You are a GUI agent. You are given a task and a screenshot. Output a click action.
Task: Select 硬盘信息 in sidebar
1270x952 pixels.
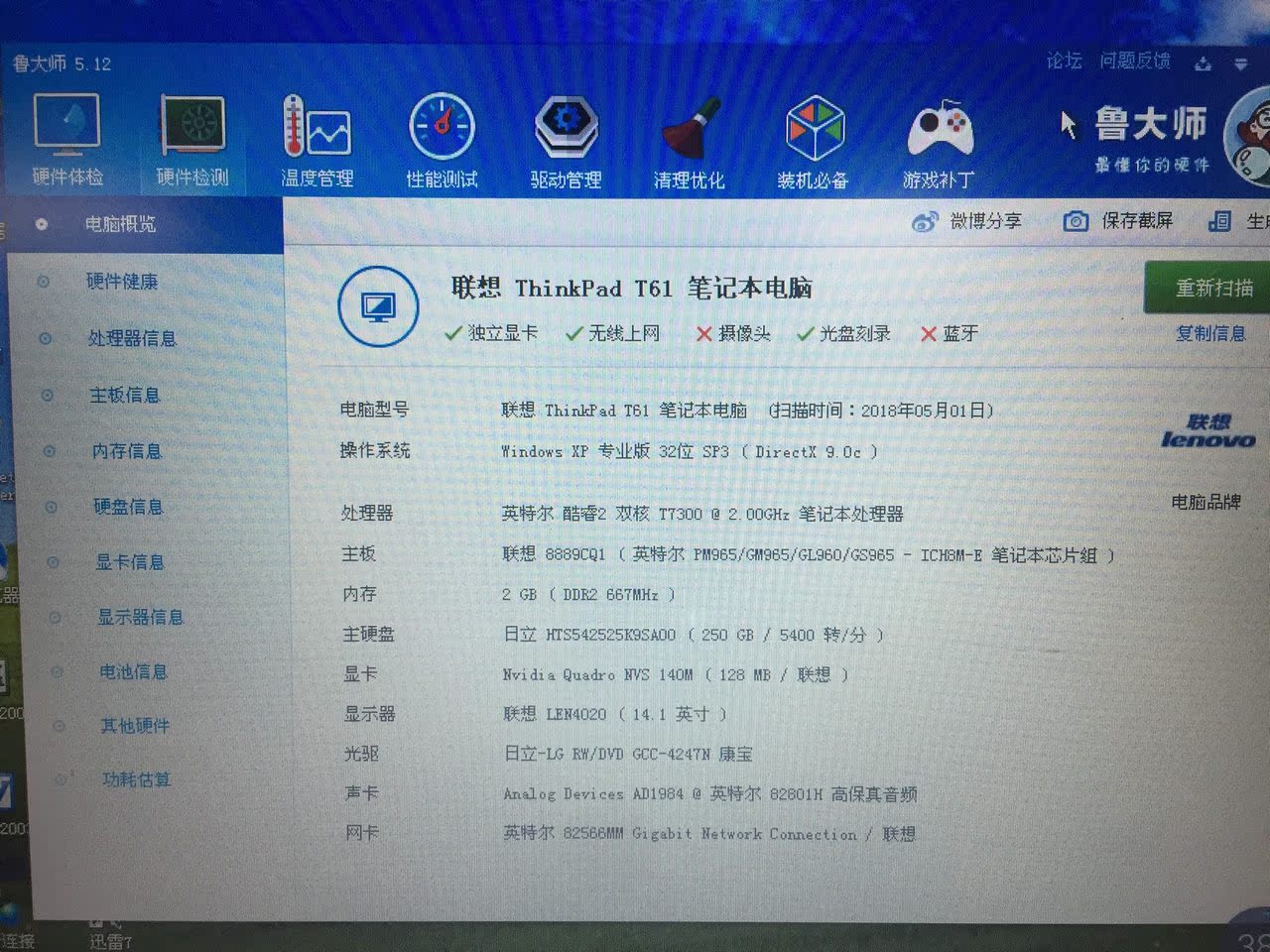(x=128, y=507)
